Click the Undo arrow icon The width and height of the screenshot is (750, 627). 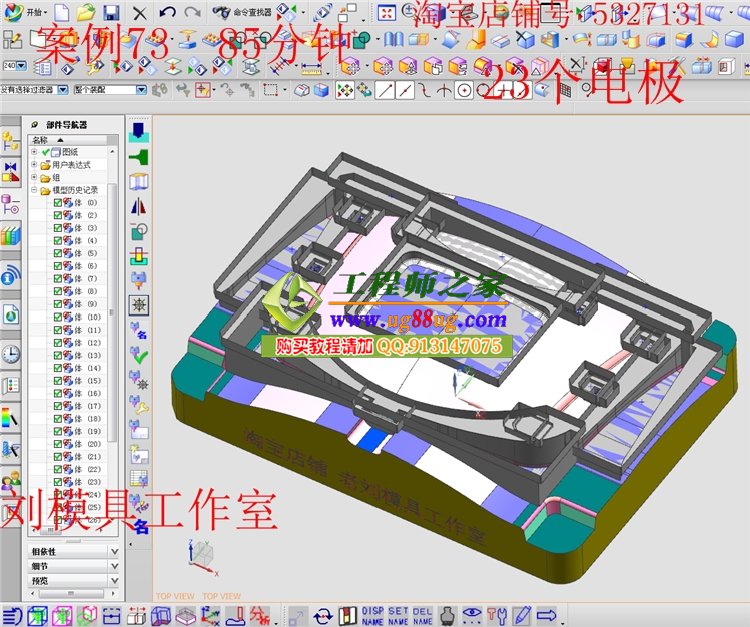[x=167, y=13]
